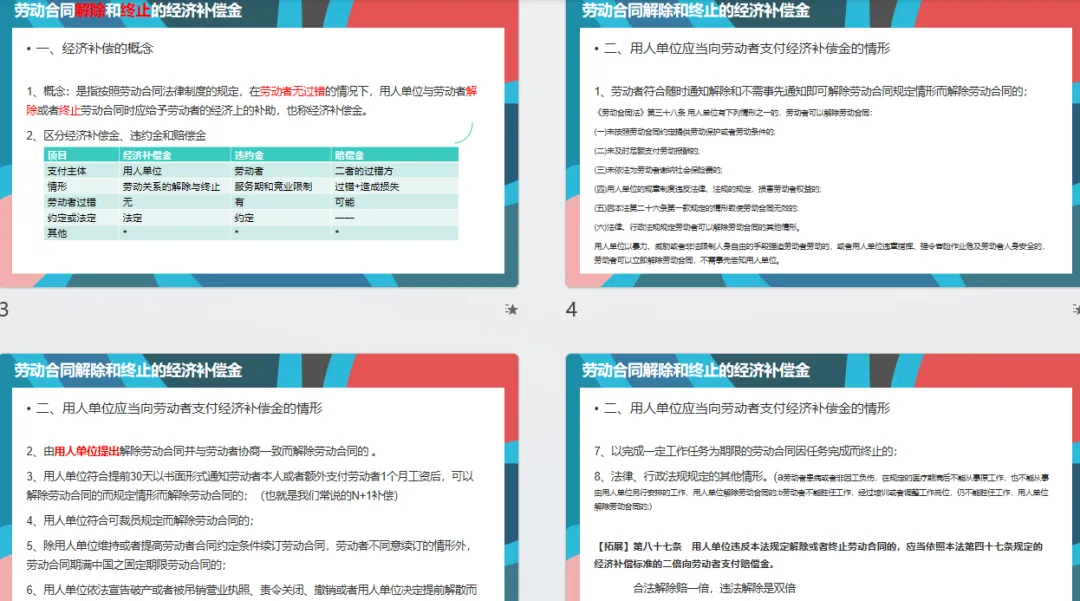Click clause (一) on slide 4
This screenshot has width=1080, height=601.
click(684, 131)
